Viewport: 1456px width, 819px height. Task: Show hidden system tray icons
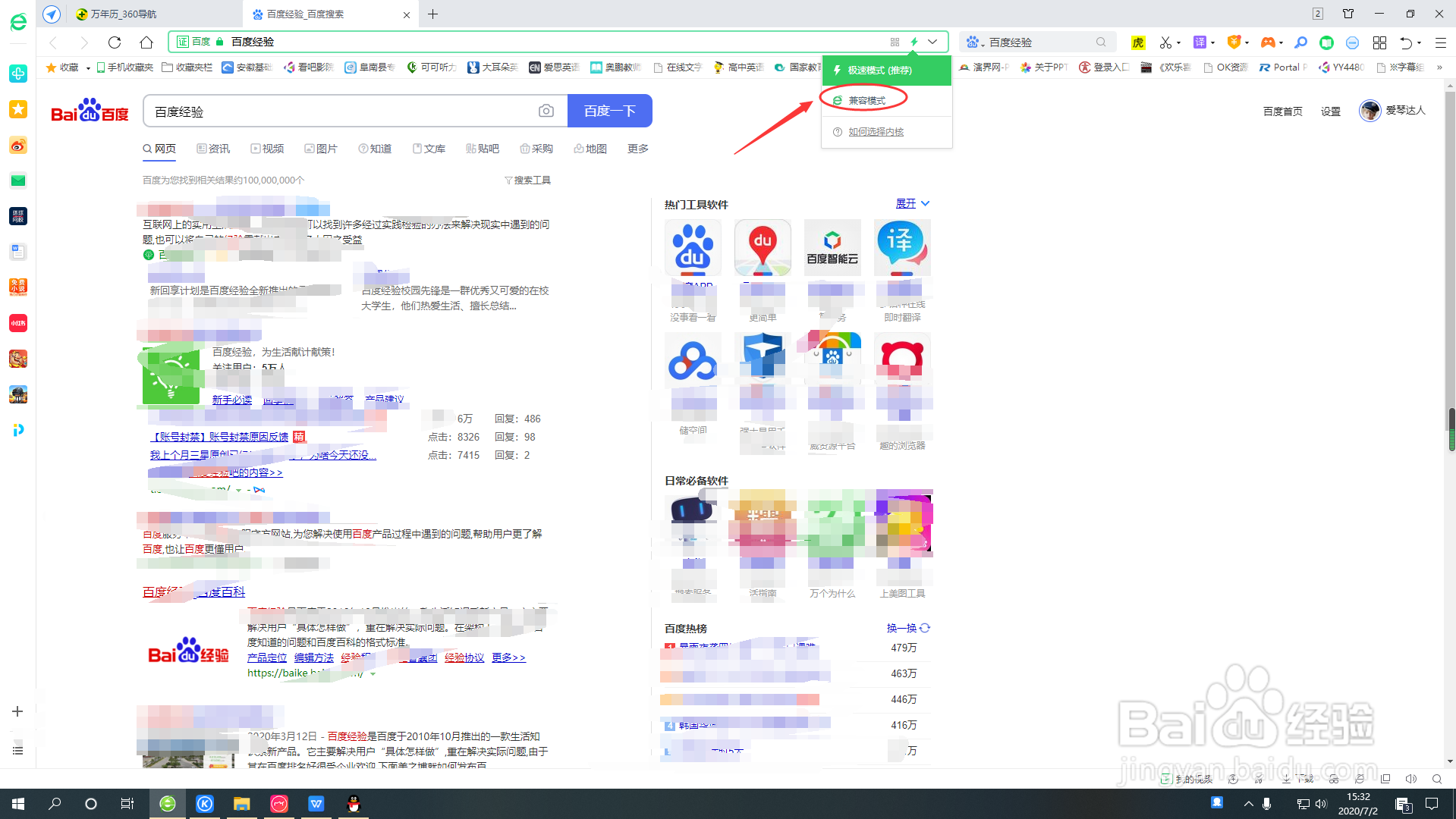[x=1248, y=804]
